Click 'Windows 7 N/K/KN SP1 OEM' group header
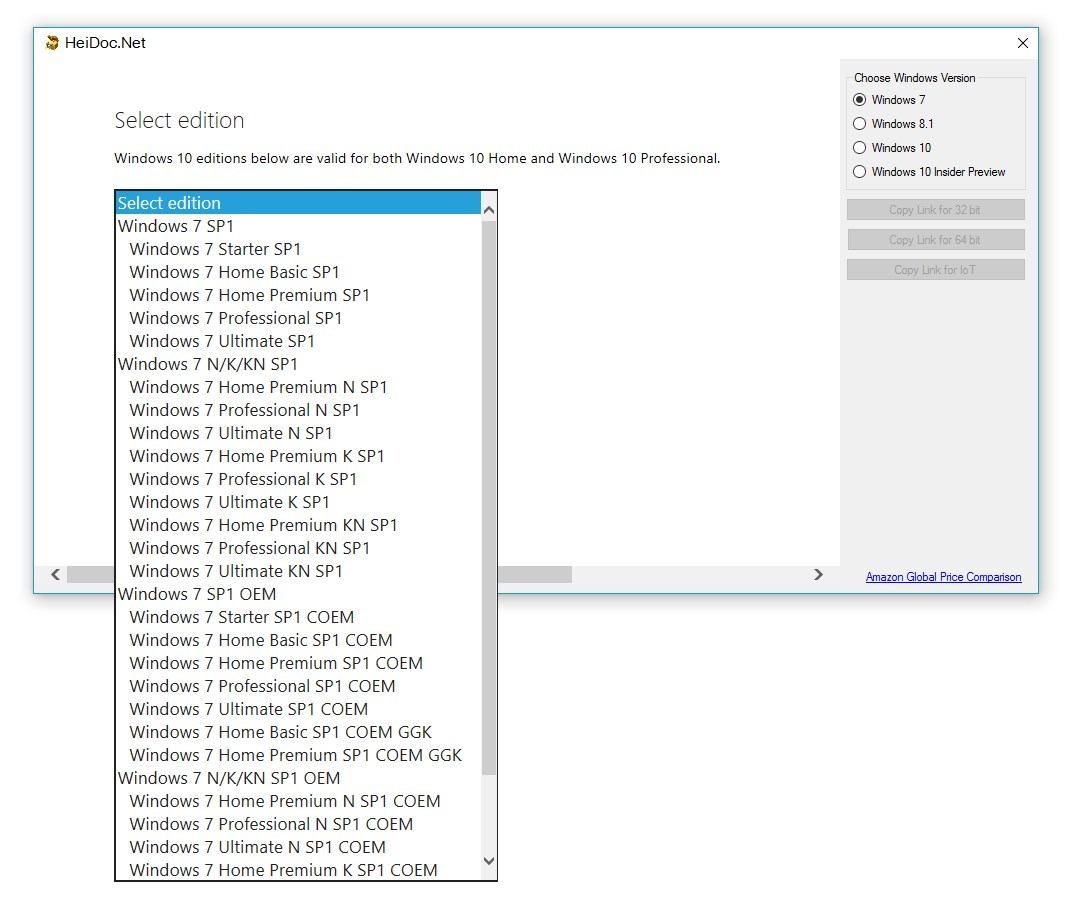This screenshot has height=900, width=1068. (x=298, y=779)
